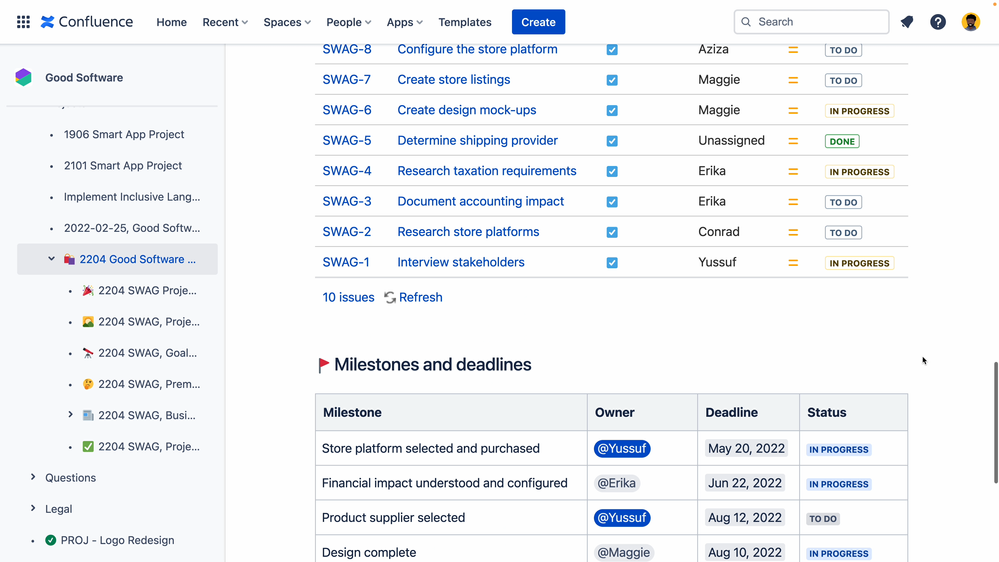Open the People dropdown menu
This screenshot has width=999, height=562.
[349, 22]
